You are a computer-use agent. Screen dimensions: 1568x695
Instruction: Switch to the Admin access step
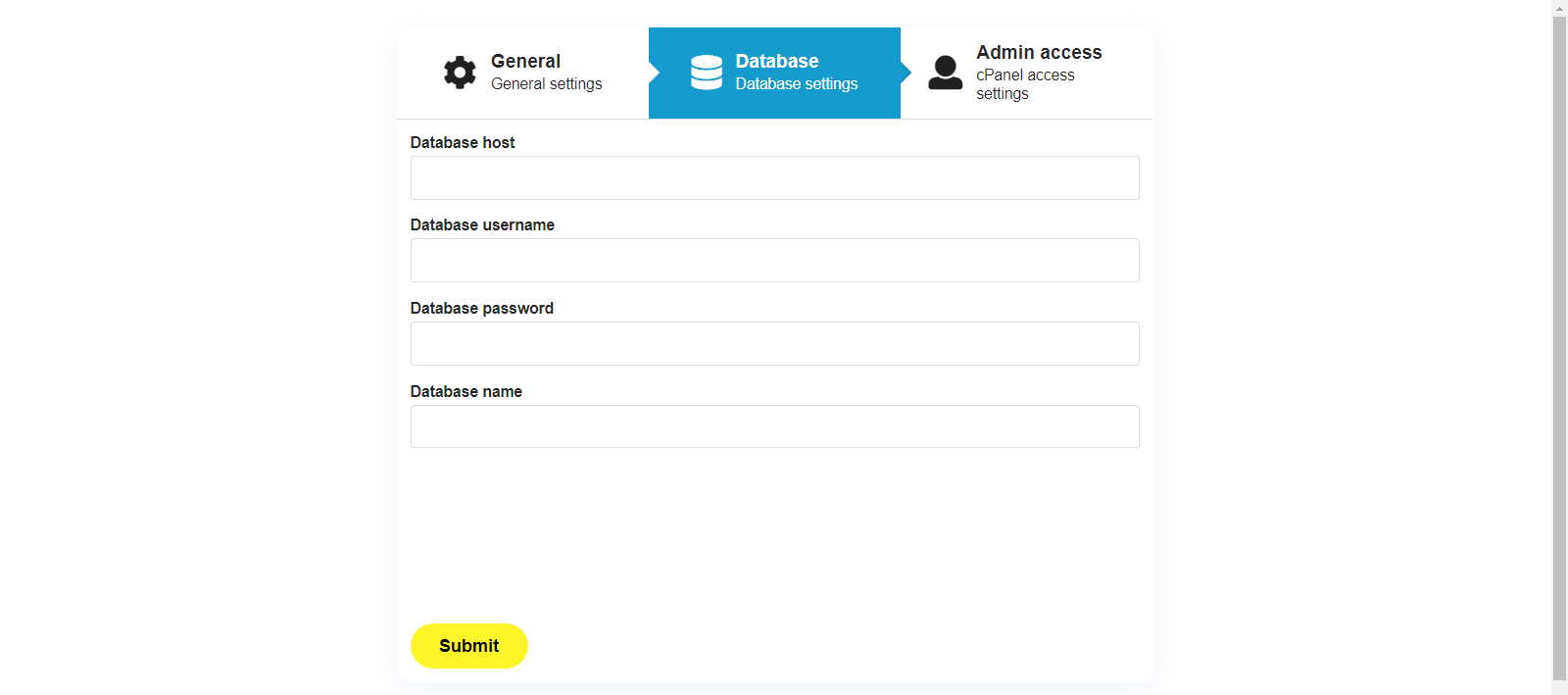[1039, 53]
